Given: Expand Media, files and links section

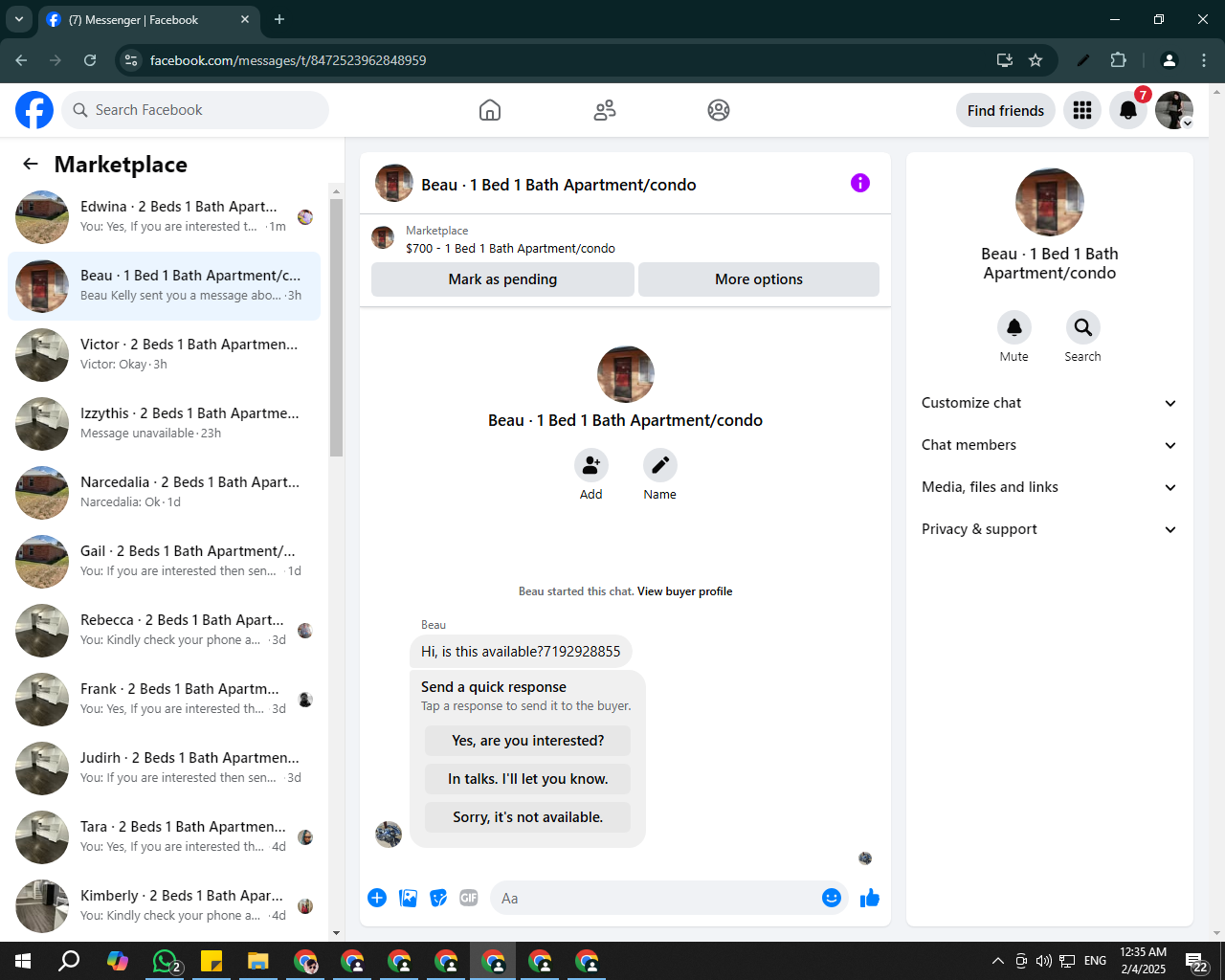Looking at the screenshot, I should click(1050, 487).
